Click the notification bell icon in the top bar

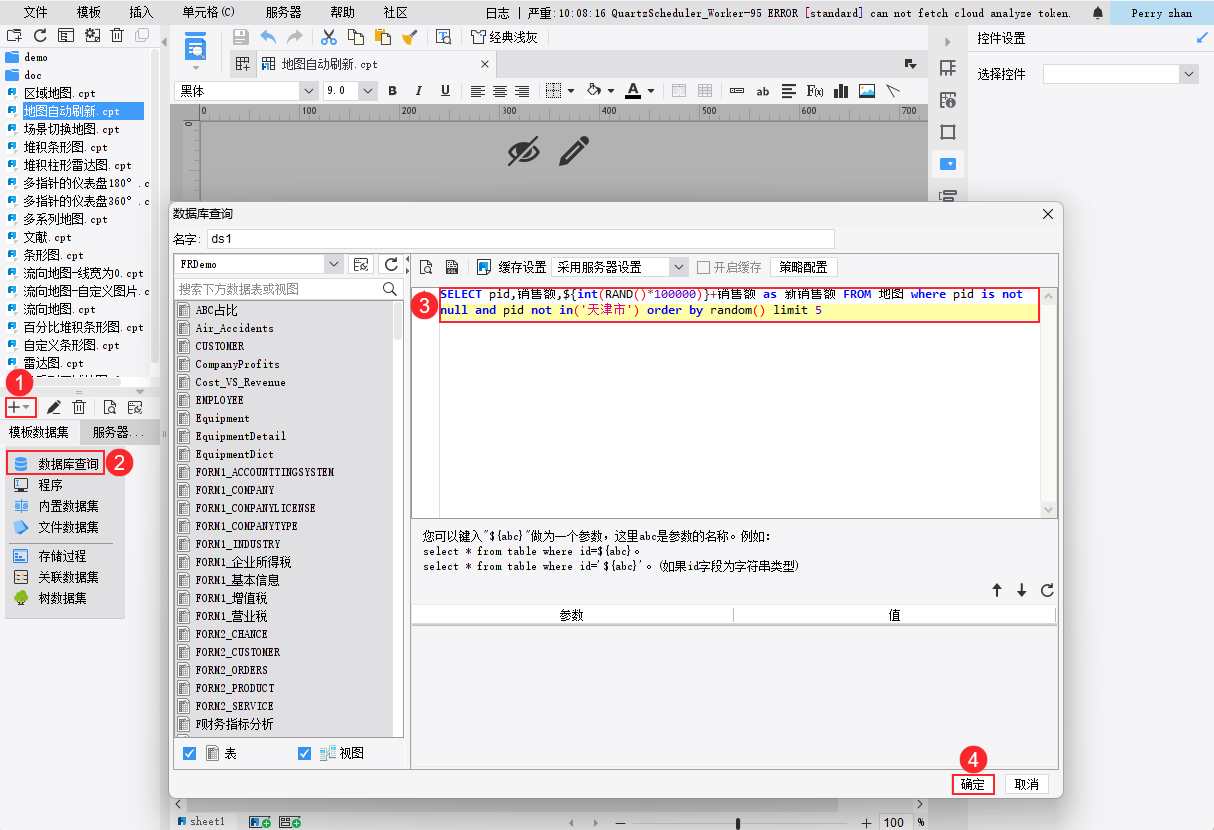(1098, 13)
